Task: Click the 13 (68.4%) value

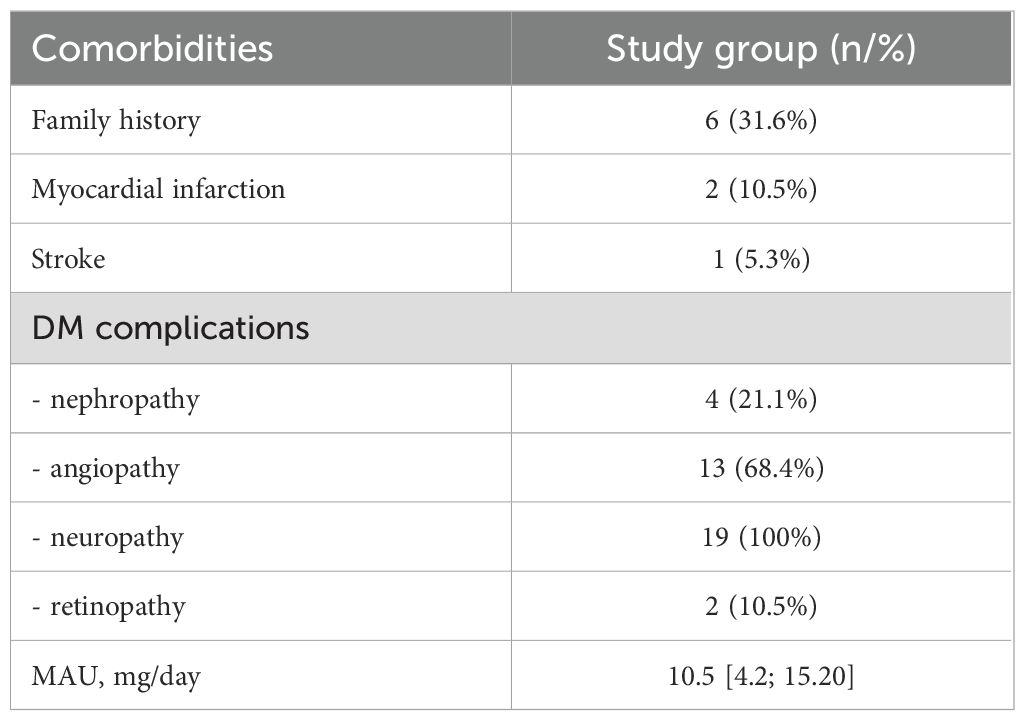Action: point(761,468)
